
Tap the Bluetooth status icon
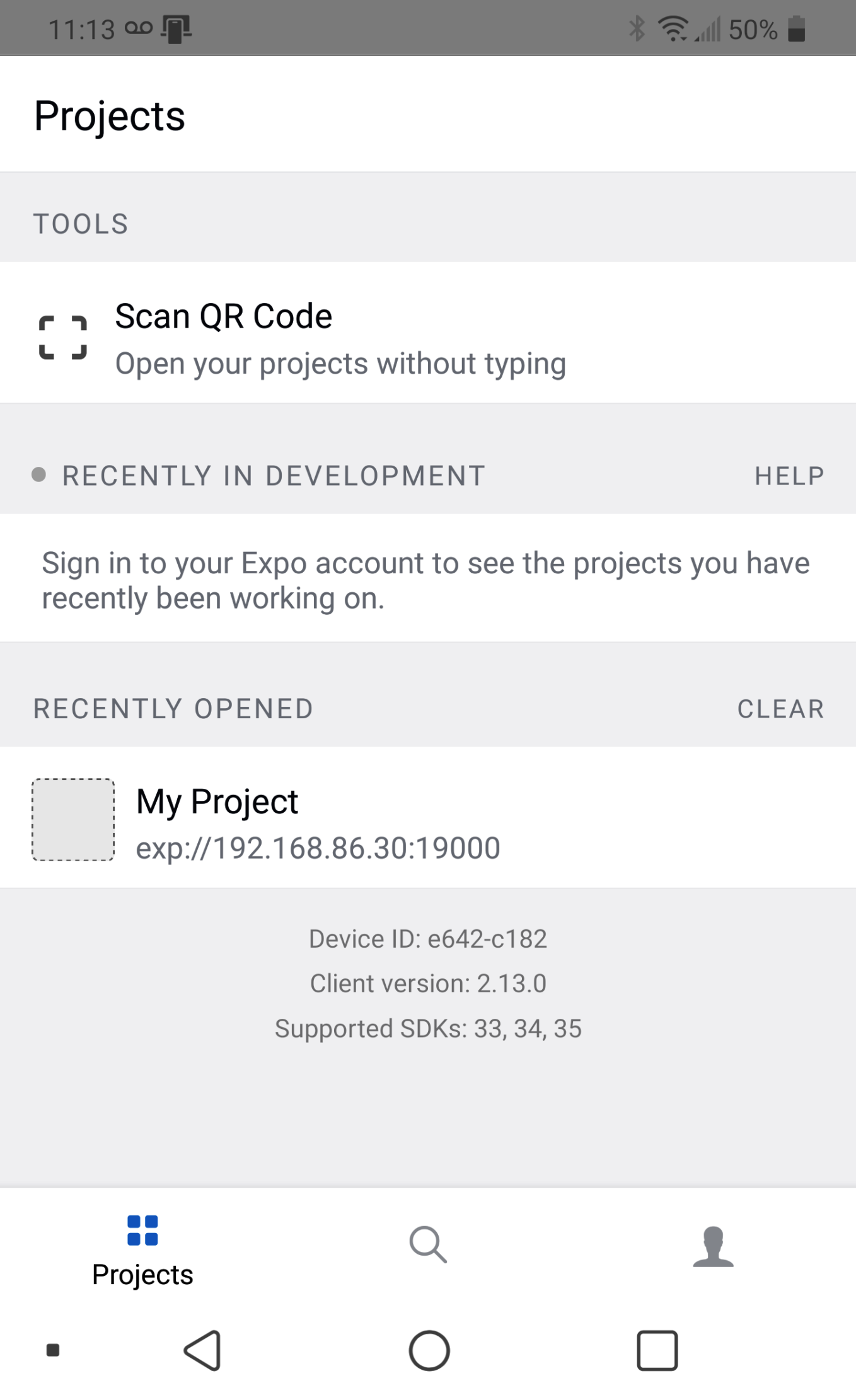pyautogui.click(x=637, y=29)
